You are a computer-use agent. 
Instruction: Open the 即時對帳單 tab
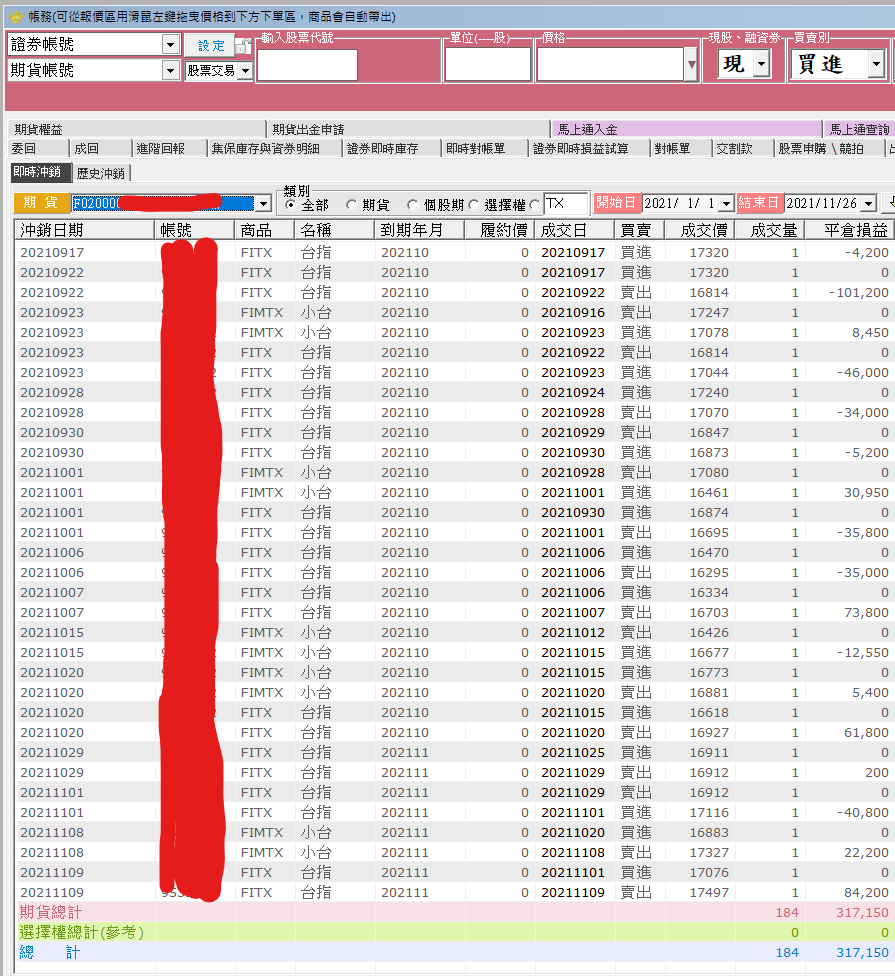coord(484,148)
